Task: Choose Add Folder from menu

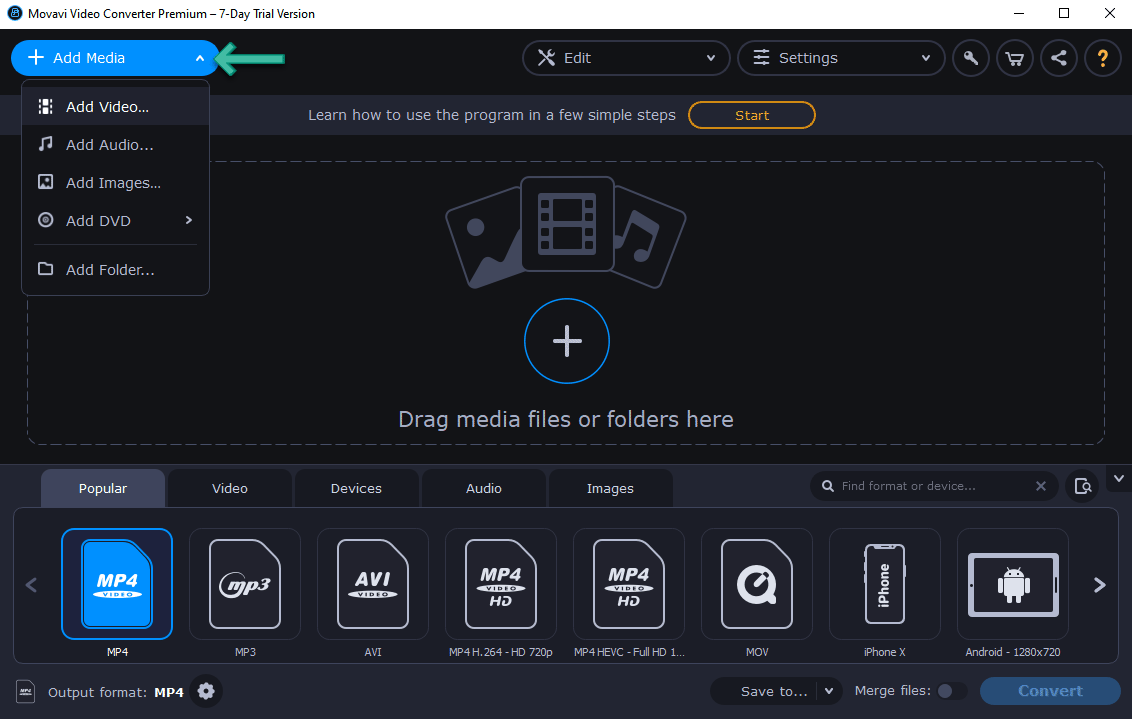Action: [116, 269]
